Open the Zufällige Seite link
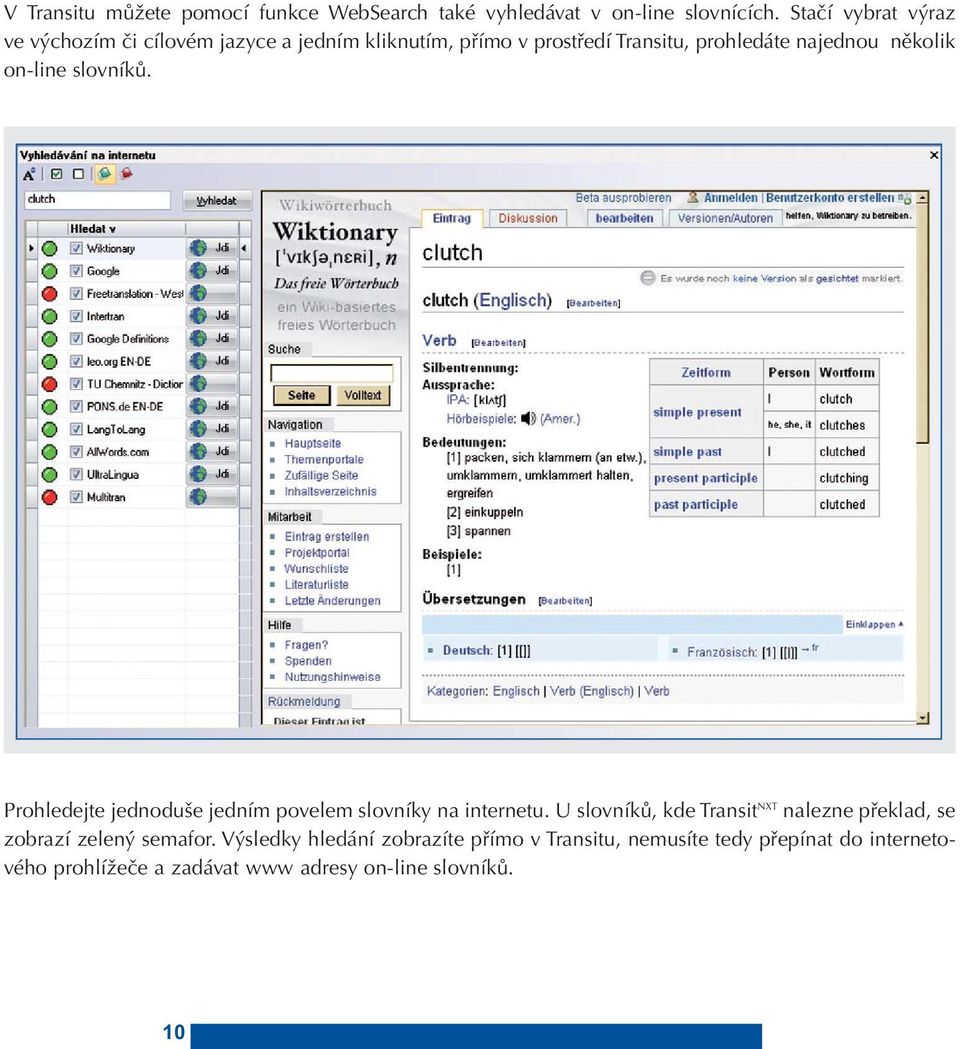The width and height of the screenshot is (960, 1049). click(x=321, y=476)
